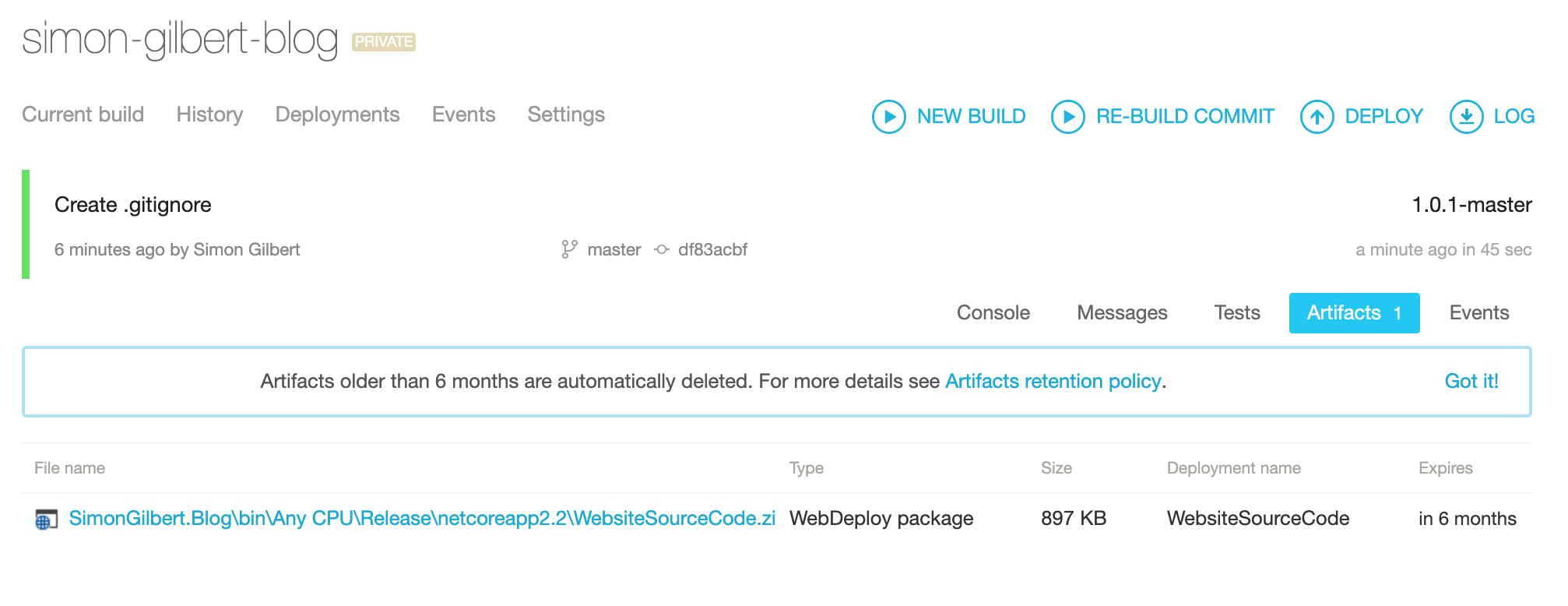Click the master branch name
The height and width of the screenshot is (606, 1568).
[x=614, y=249]
